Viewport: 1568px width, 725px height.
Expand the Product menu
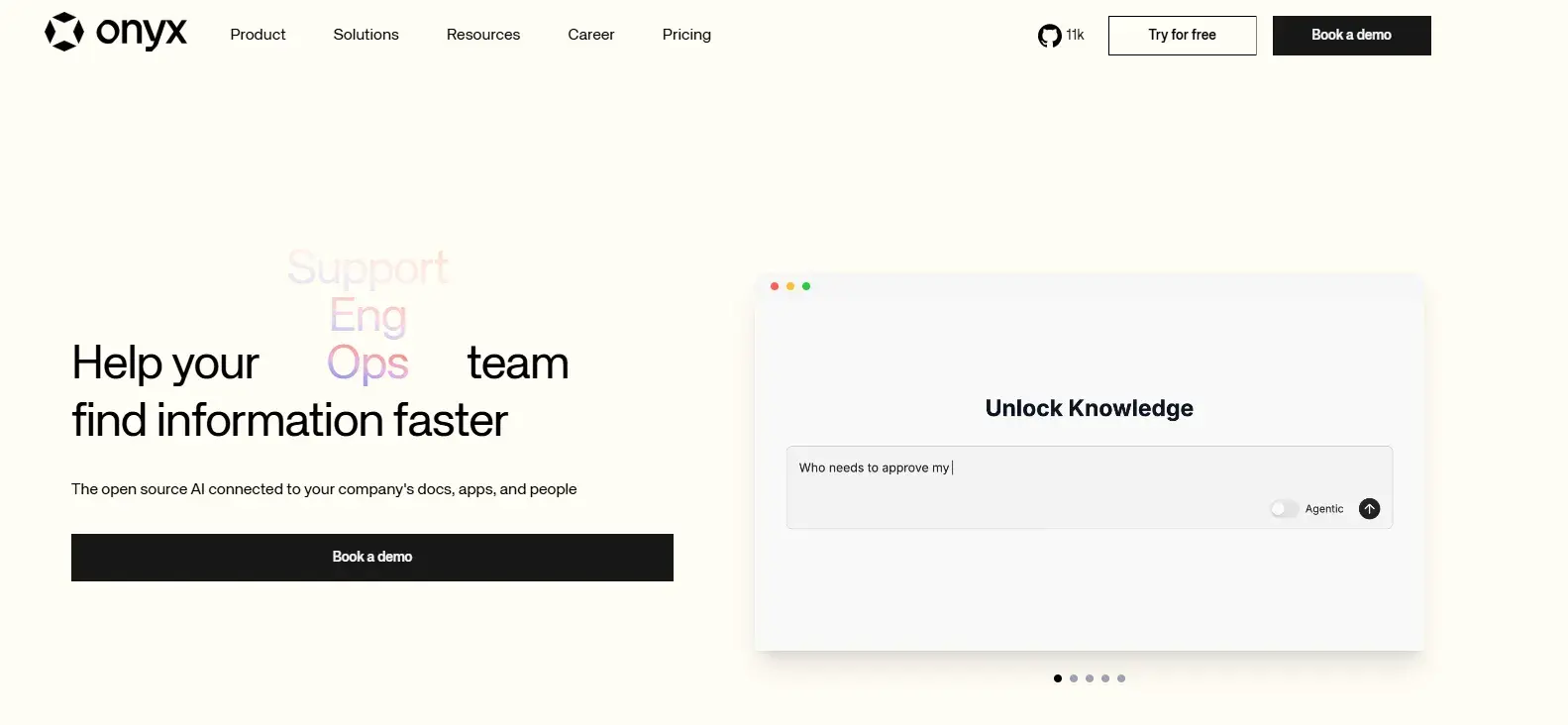(258, 35)
